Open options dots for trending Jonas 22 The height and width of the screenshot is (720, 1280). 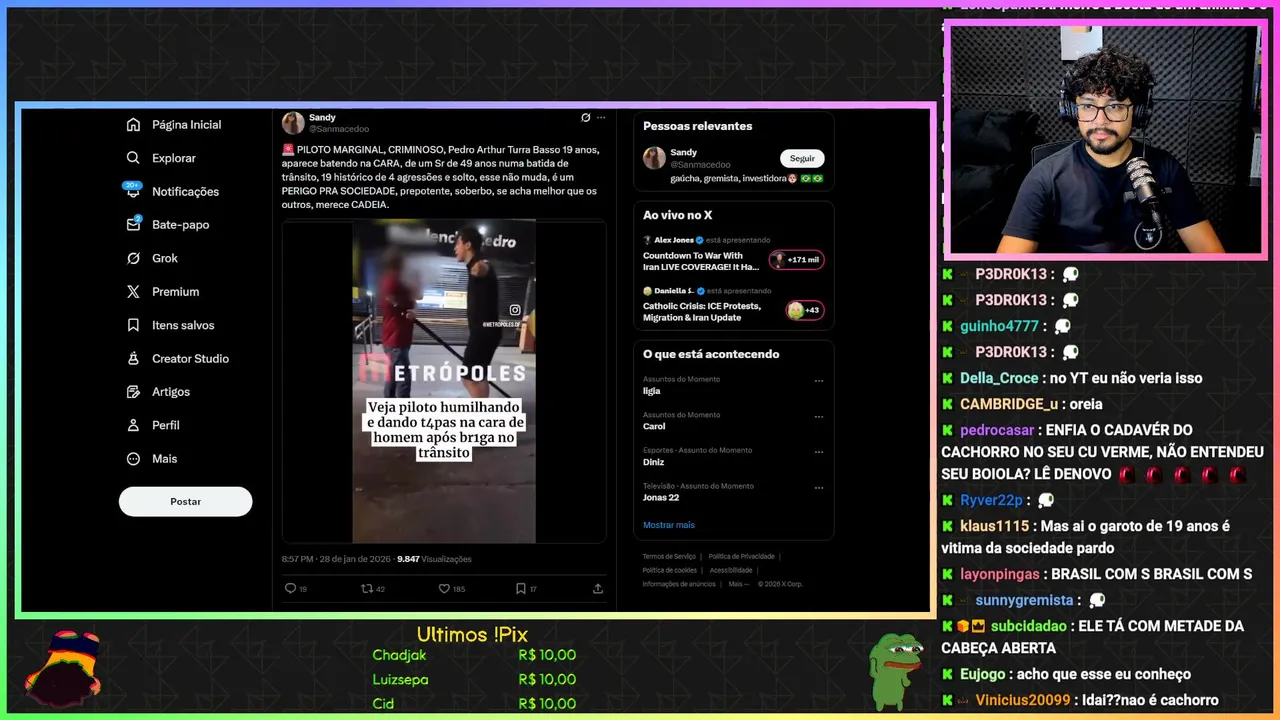819,488
